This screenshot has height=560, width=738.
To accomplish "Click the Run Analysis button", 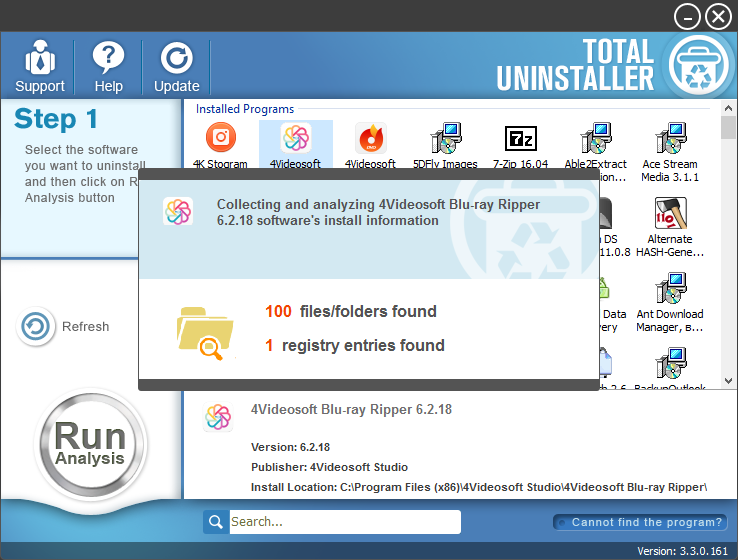I will click(90, 444).
